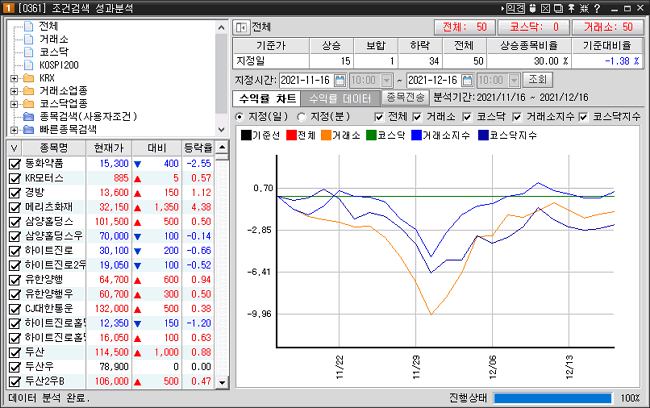650x408 pixels.
Task: Click the 등락률 column header
Action: 198,148
